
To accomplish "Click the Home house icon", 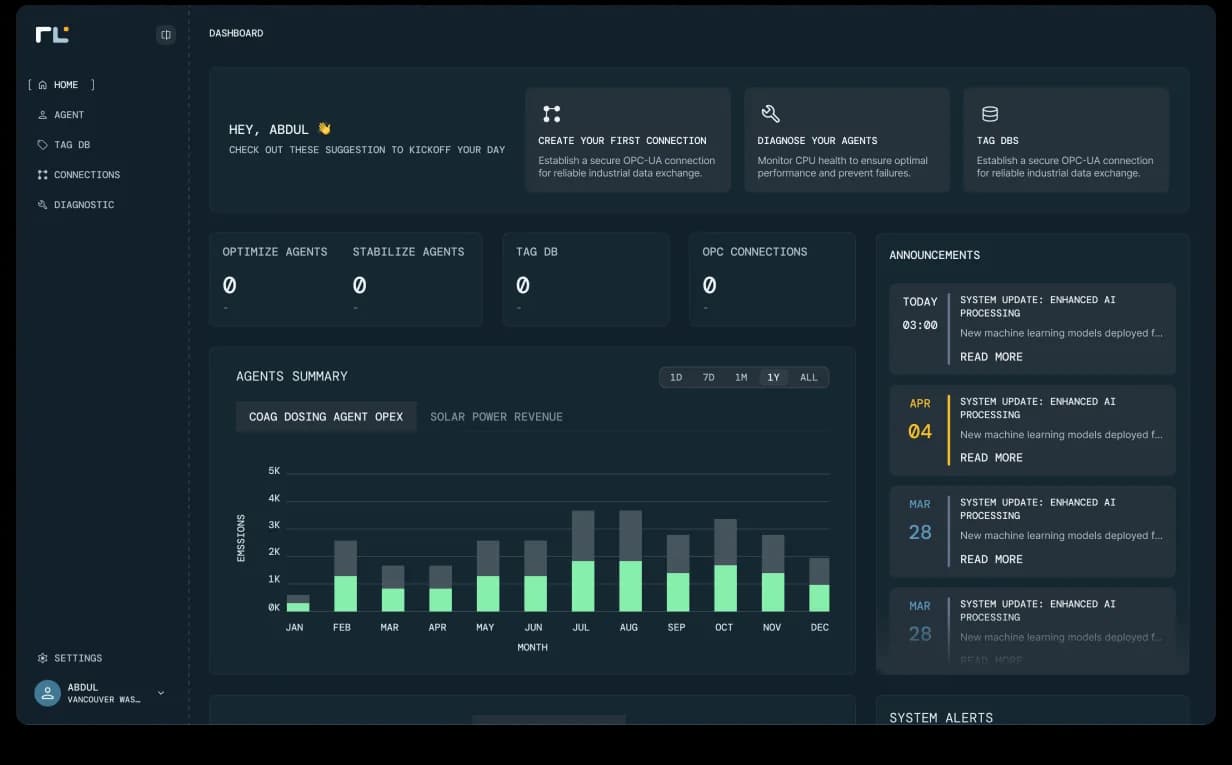I will (x=42, y=85).
